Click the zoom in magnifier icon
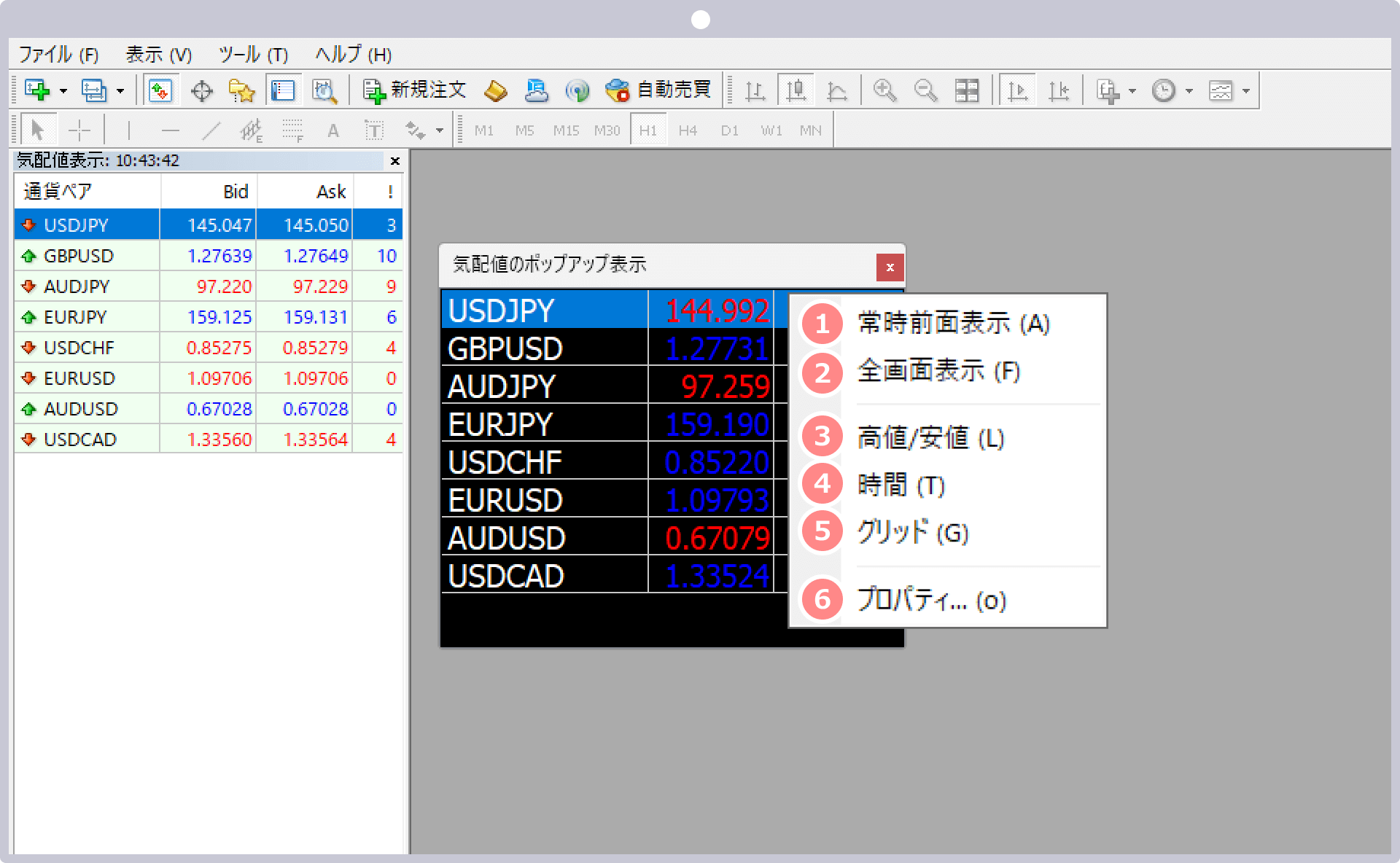 pyautogui.click(x=884, y=90)
